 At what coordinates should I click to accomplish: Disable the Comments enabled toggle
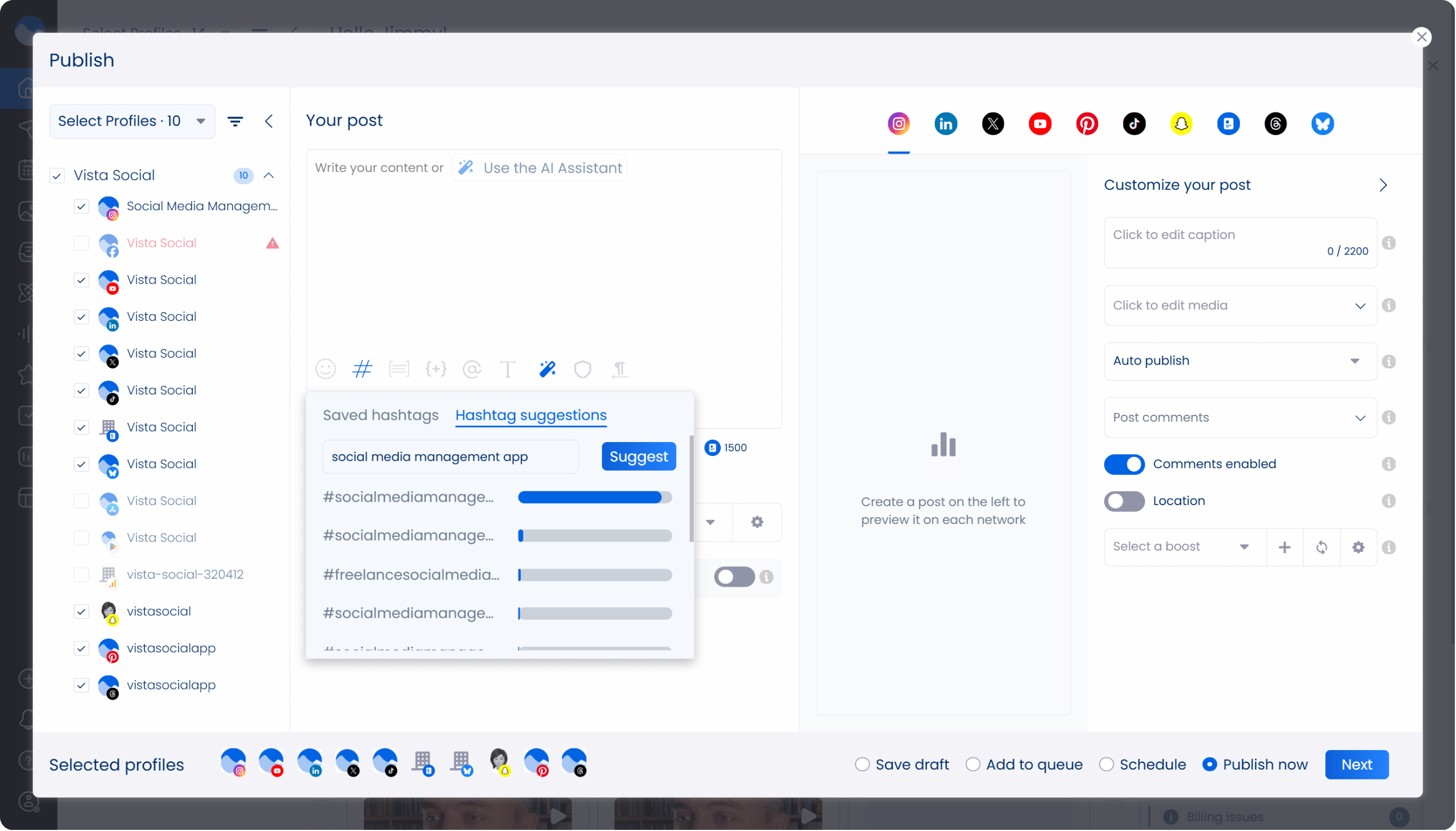tap(1124, 464)
